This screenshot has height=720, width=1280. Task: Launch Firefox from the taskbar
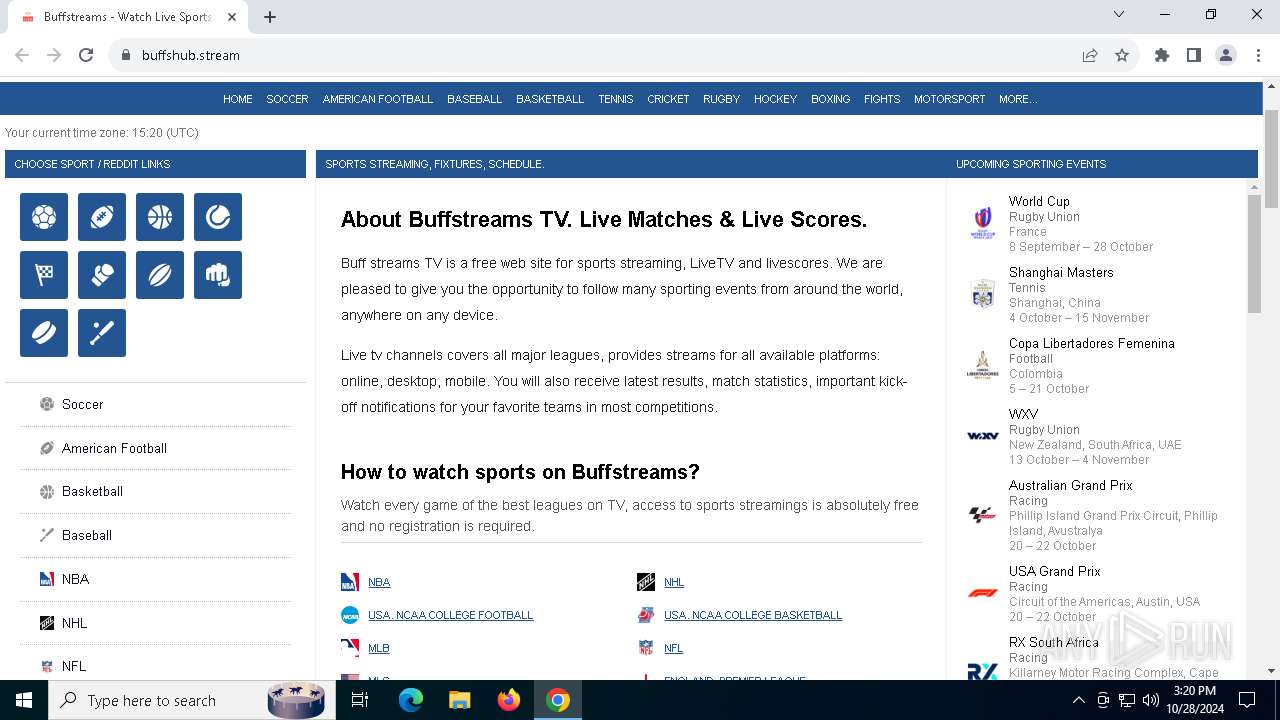point(509,700)
